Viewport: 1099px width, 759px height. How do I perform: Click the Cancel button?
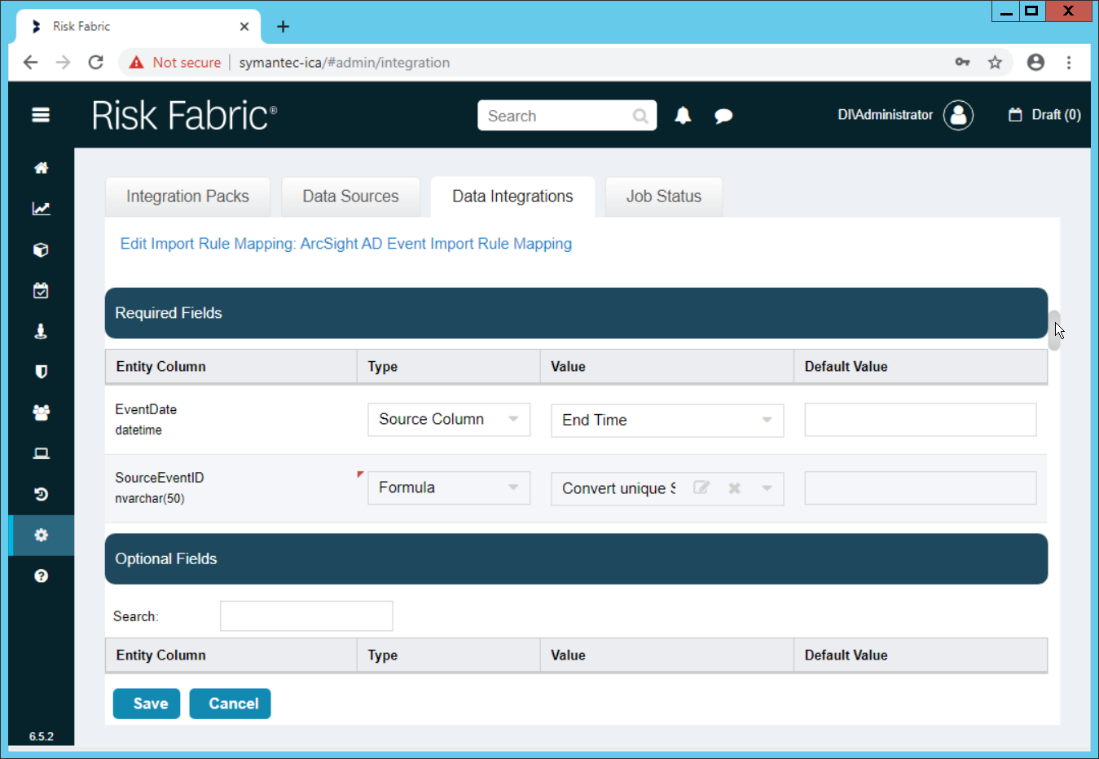pyautogui.click(x=230, y=703)
